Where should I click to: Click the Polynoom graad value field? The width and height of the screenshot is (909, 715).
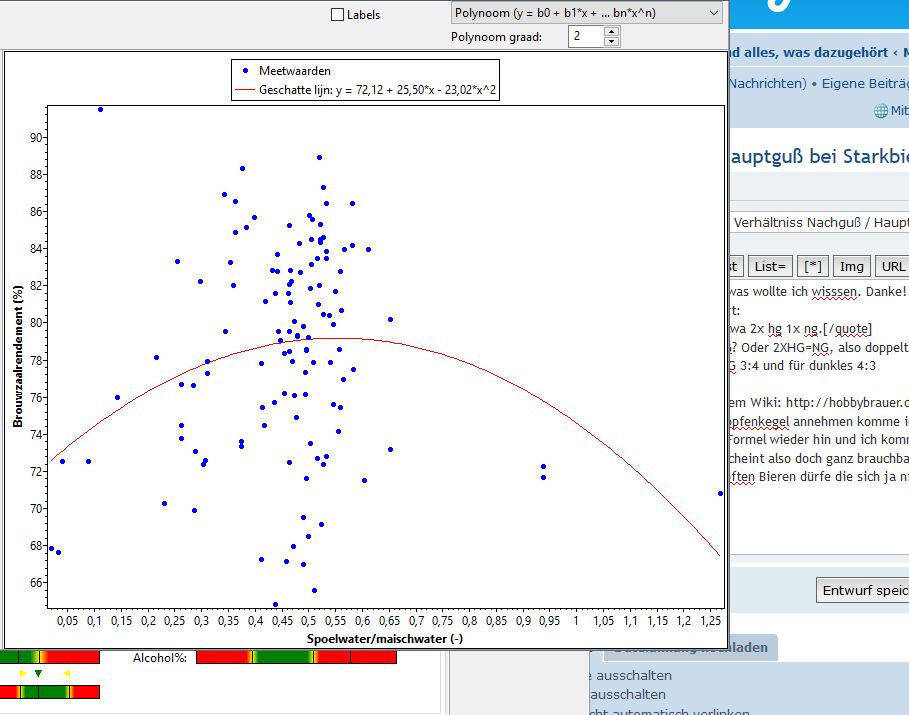tap(585, 37)
